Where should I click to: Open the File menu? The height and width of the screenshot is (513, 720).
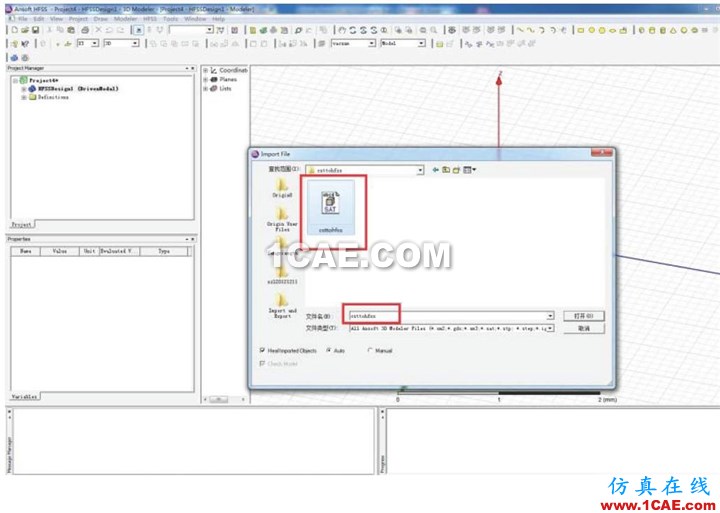(x=22, y=19)
